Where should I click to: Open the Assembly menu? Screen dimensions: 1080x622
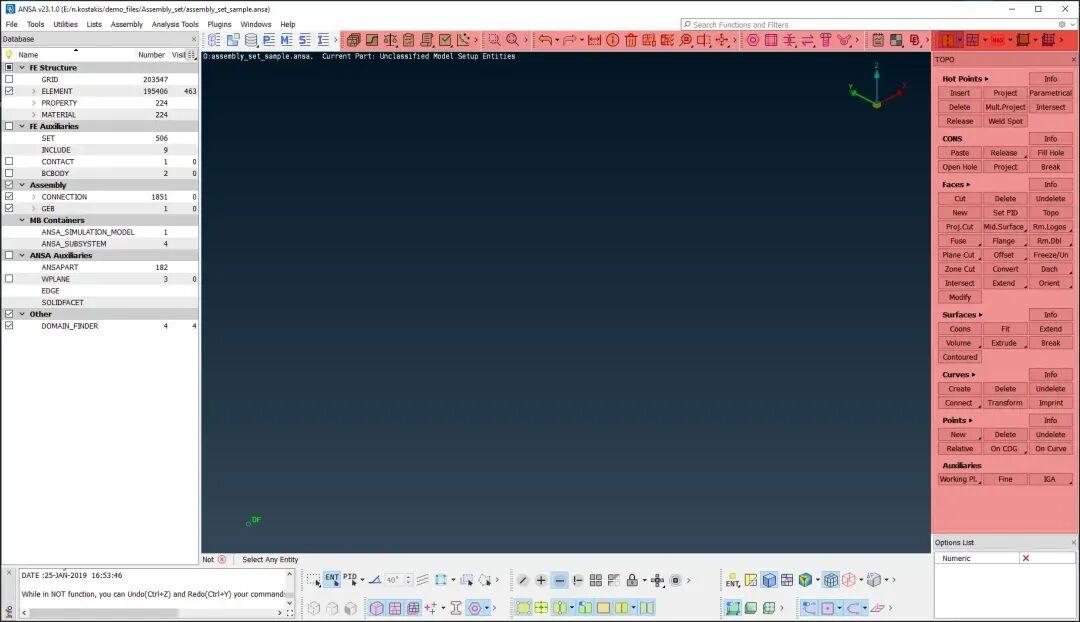(126, 24)
